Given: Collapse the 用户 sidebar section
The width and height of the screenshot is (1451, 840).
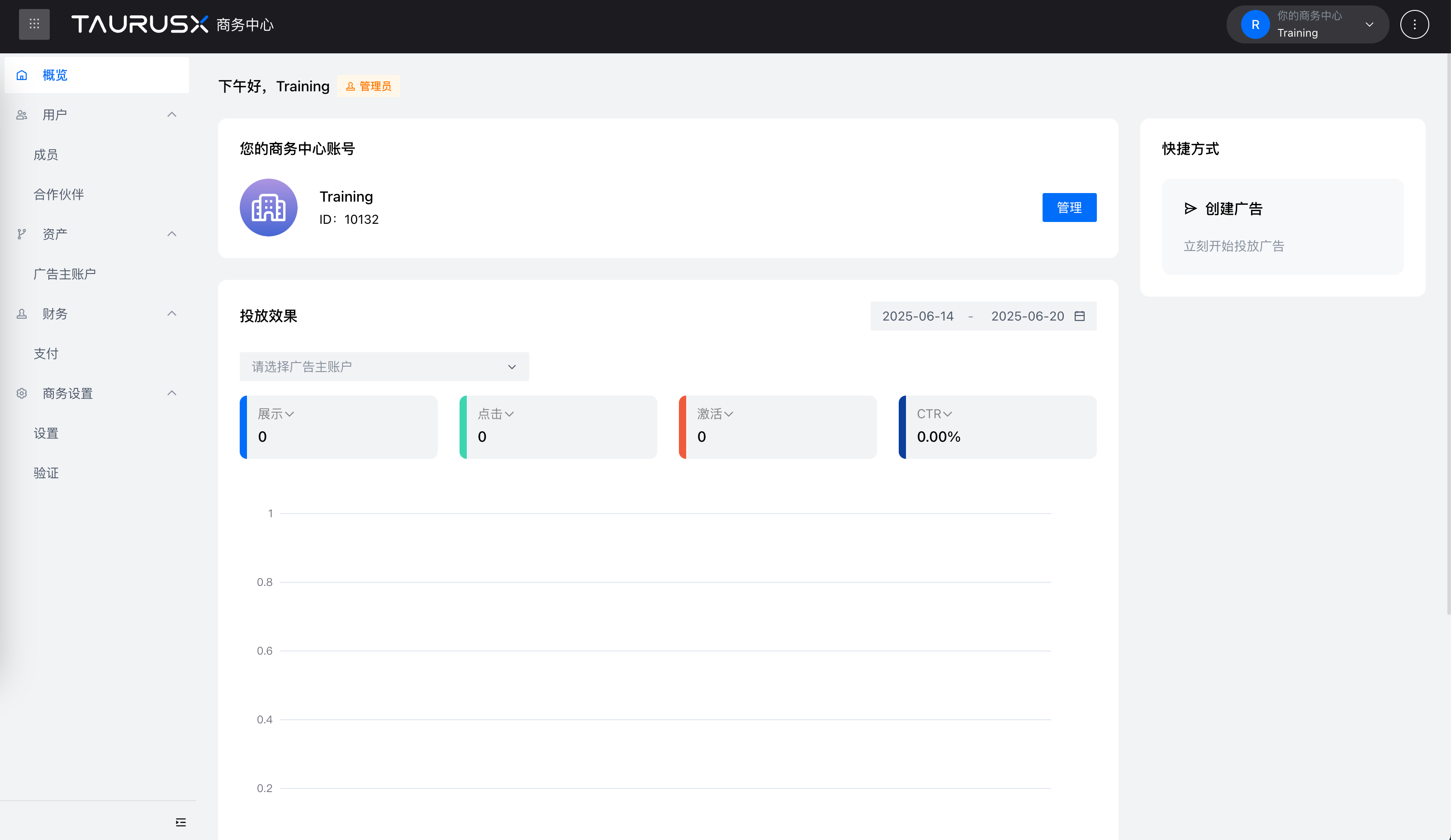Looking at the screenshot, I should click(171, 114).
